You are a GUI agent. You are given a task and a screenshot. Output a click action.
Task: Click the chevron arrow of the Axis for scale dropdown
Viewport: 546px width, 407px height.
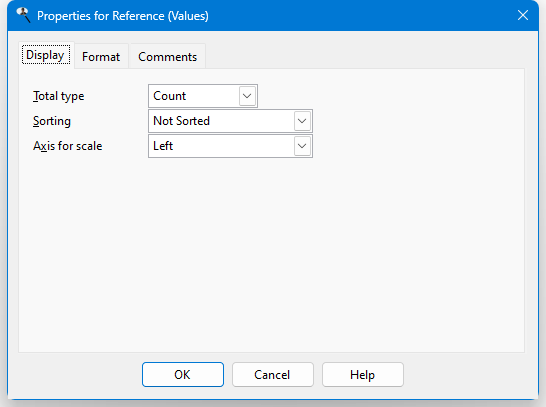(302, 146)
